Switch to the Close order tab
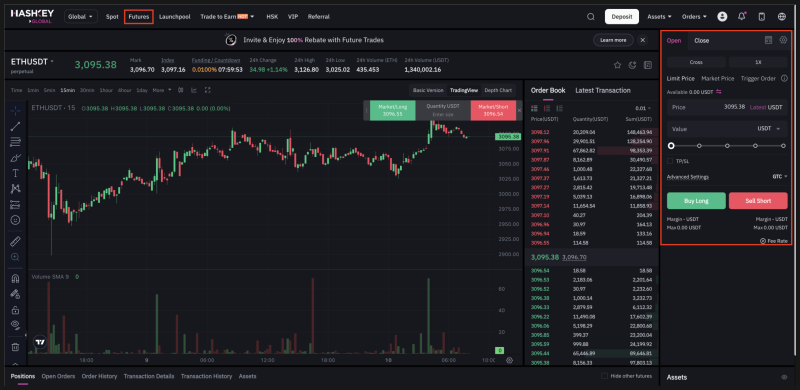This screenshot has height=390, width=800. click(702, 41)
